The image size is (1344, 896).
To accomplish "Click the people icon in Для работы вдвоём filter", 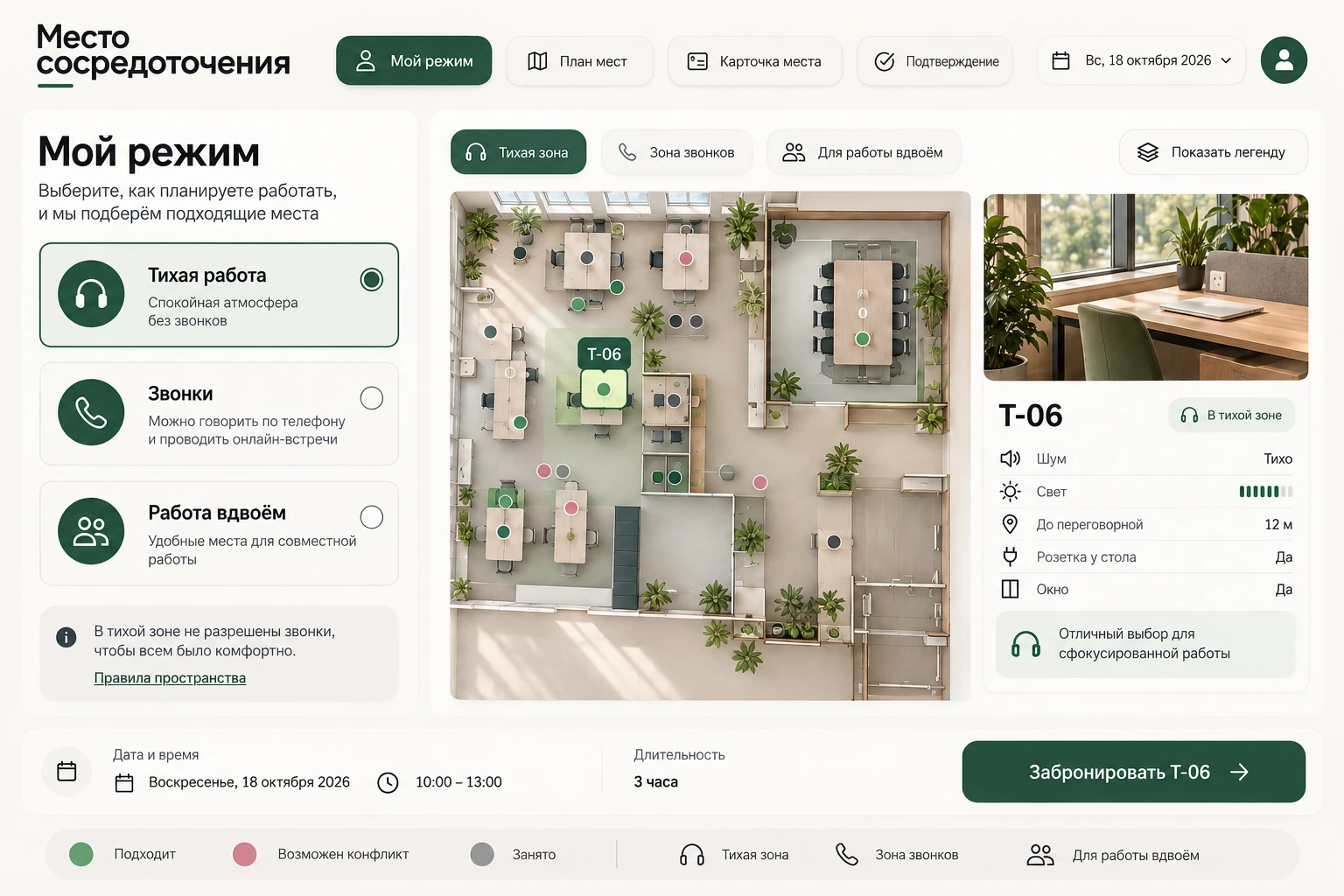I will pyautogui.click(x=794, y=152).
